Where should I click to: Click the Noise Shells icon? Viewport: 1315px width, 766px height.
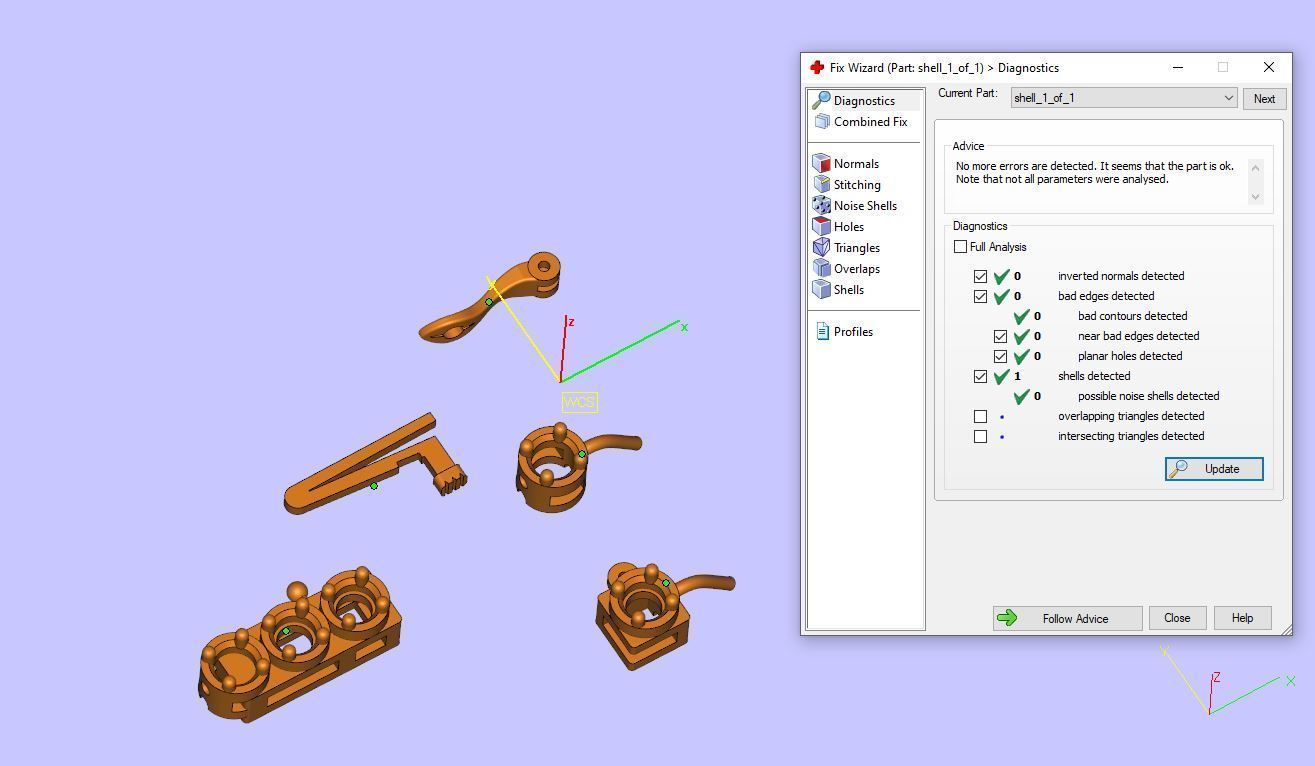822,205
